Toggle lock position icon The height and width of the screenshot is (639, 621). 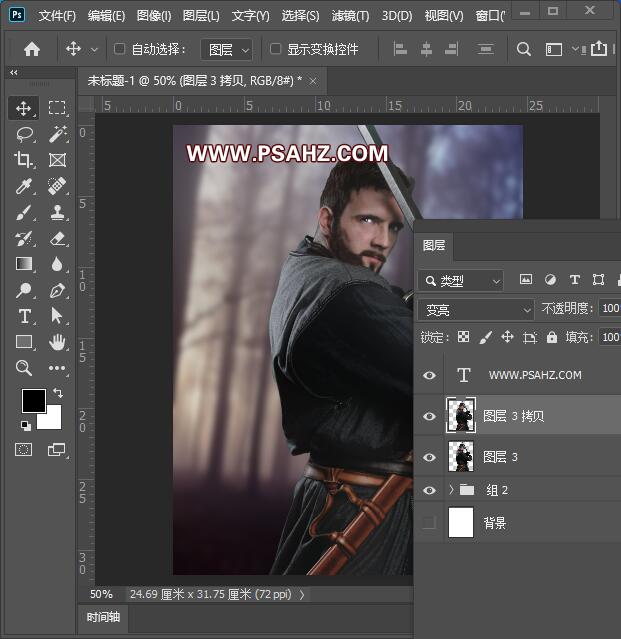click(x=507, y=337)
